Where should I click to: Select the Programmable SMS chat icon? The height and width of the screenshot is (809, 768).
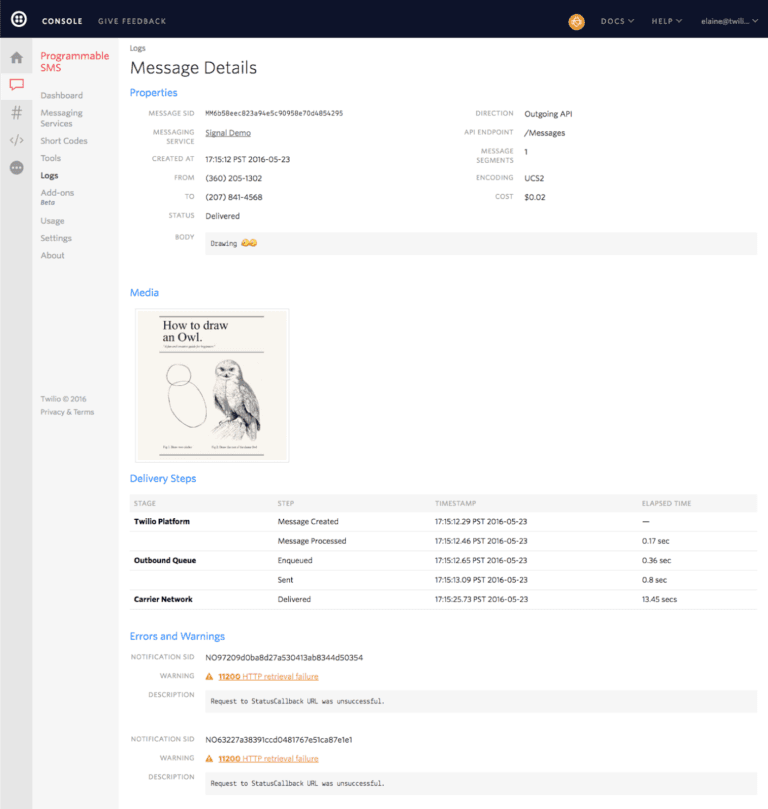click(16, 85)
